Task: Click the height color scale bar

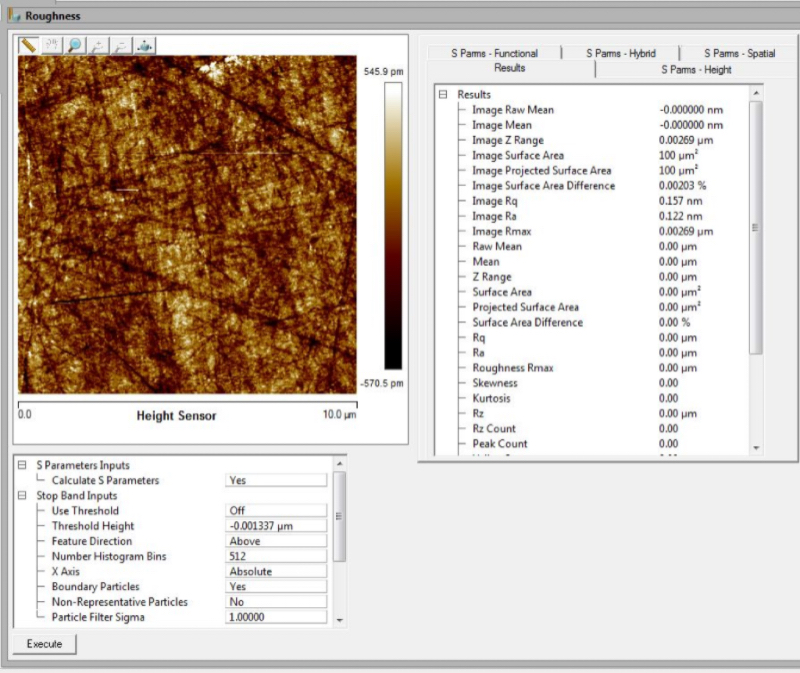Action: (x=394, y=226)
